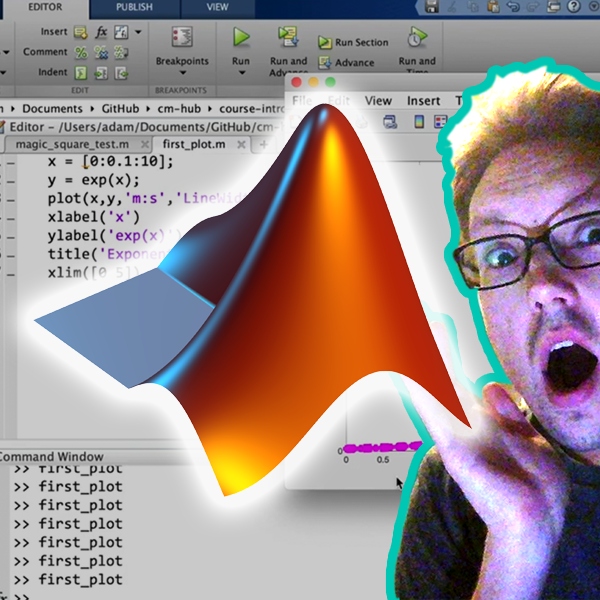Open the arrow before GitHub in the path
The height and width of the screenshot is (600, 600).
tap(92, 109)
